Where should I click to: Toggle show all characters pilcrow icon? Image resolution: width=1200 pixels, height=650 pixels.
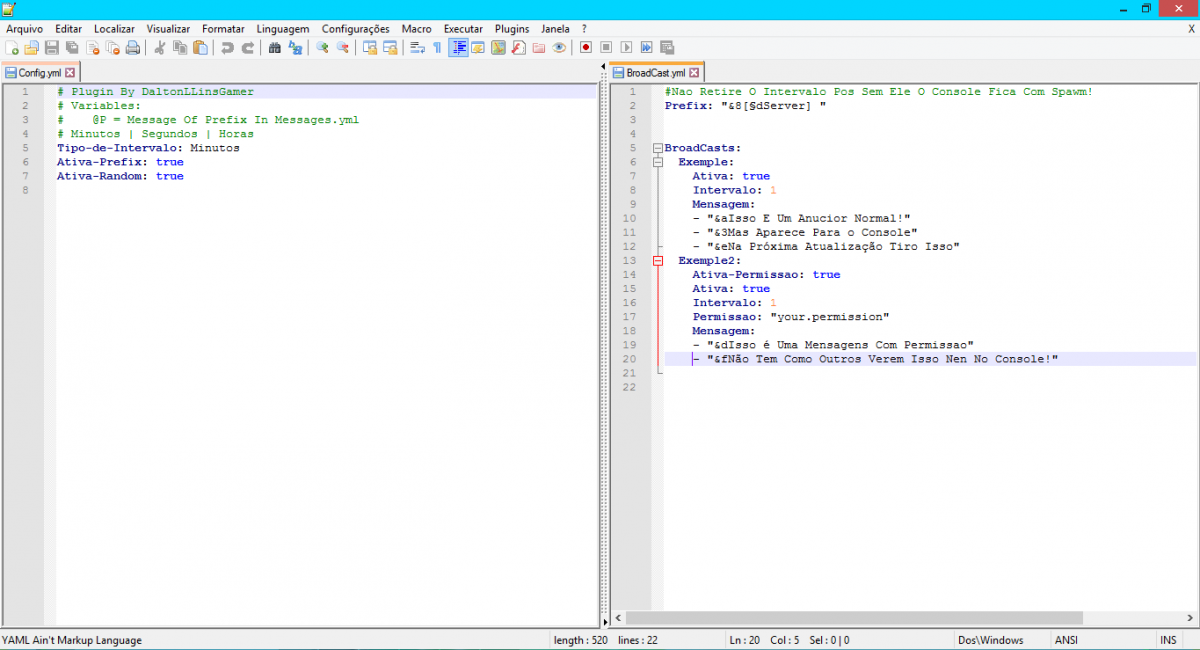coord(437,47)
